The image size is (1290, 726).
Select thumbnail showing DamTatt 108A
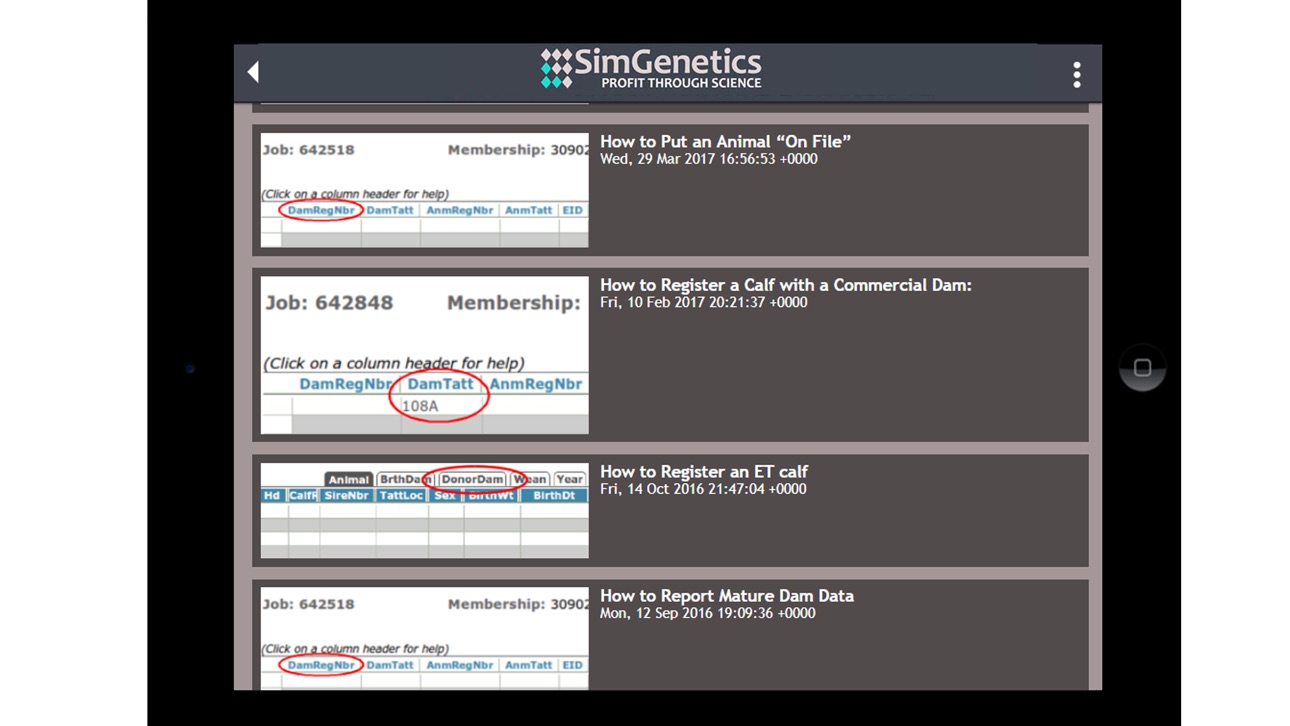click(424, 355)
